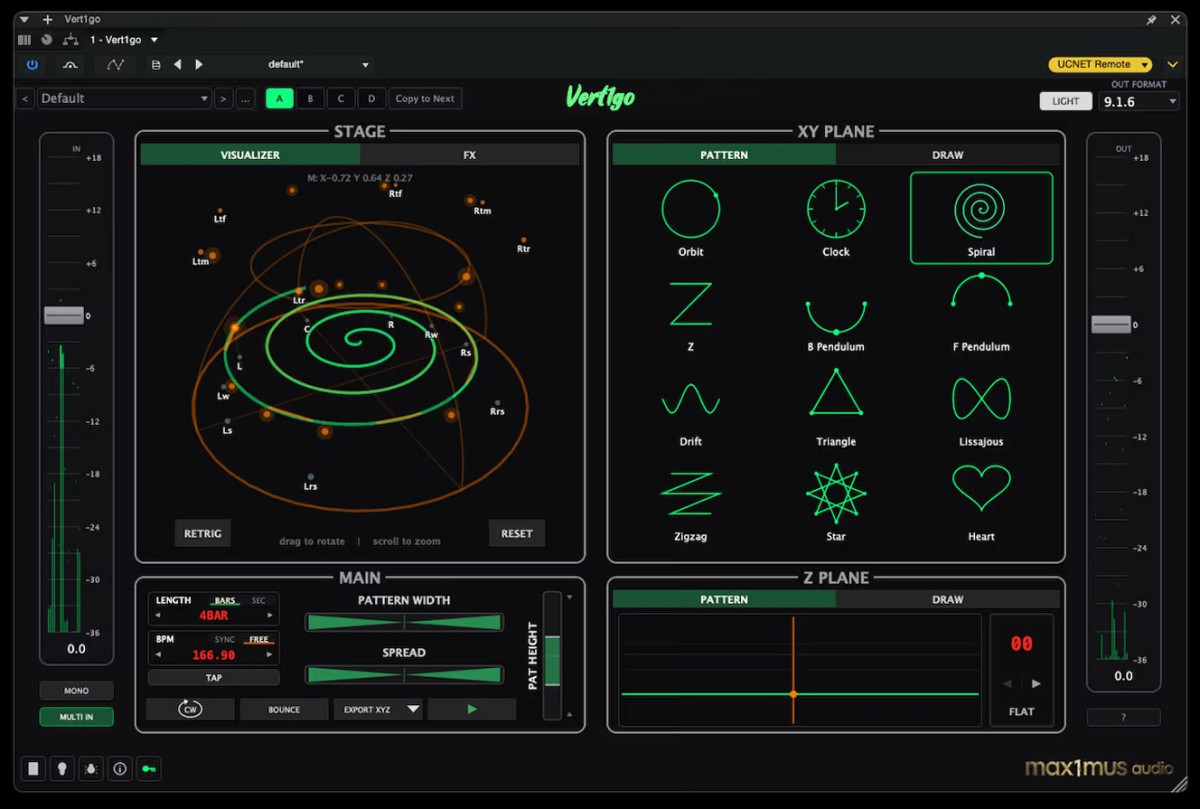Viewport: 1200px width, 809px height.
Task: Toggle the plugin power bypass icon
Action: tap(32, 64)
